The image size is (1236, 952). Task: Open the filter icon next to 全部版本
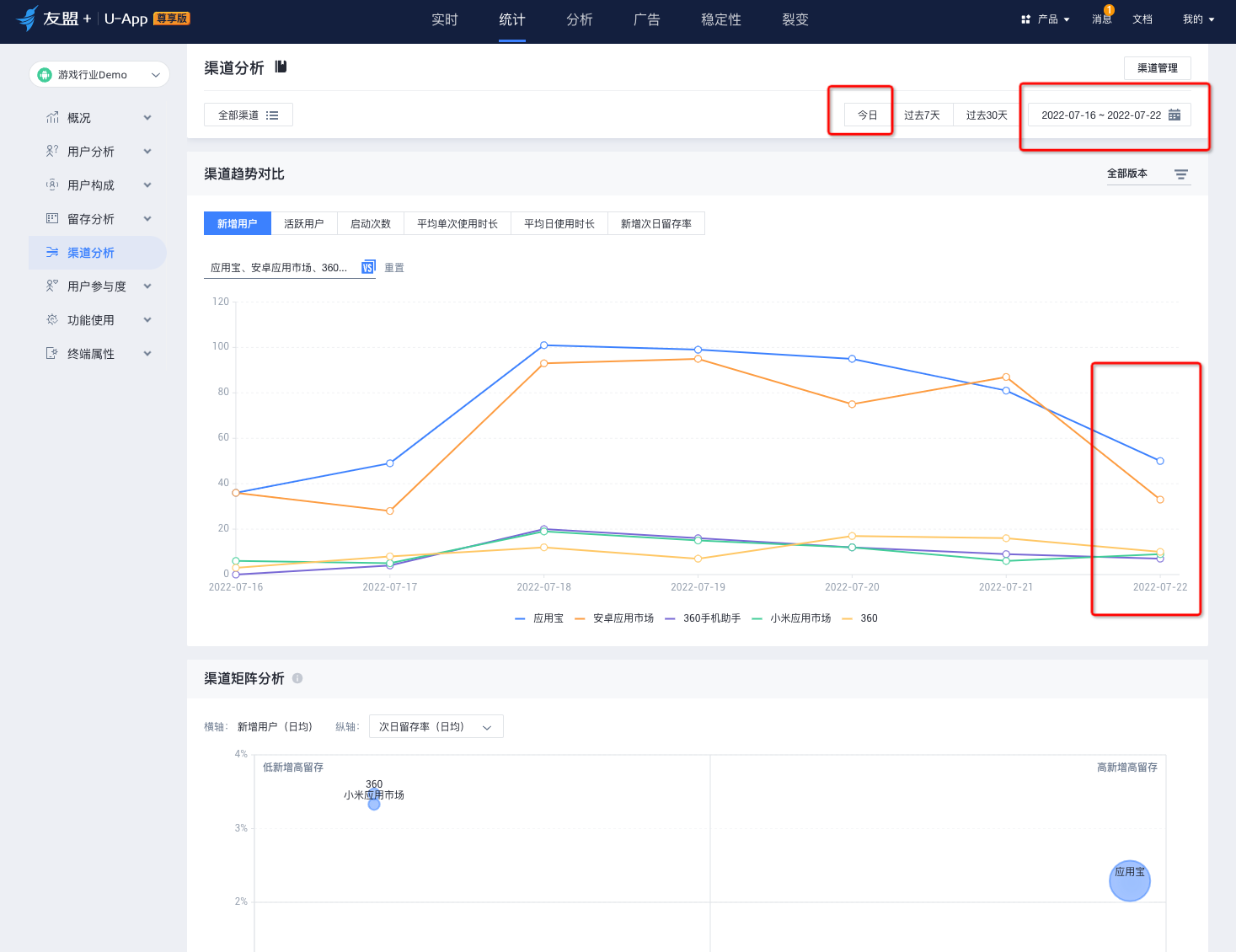(1181, 174)
